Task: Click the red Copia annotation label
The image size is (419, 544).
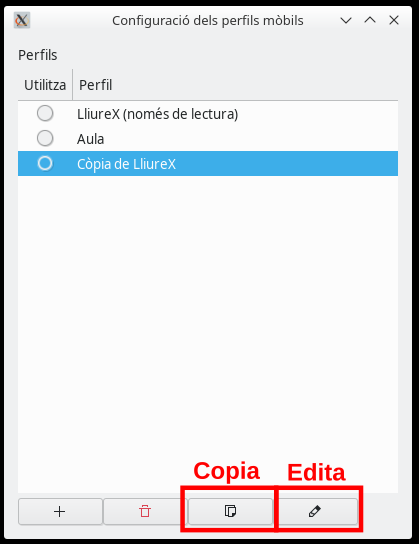Action: (x=226, y=471)
